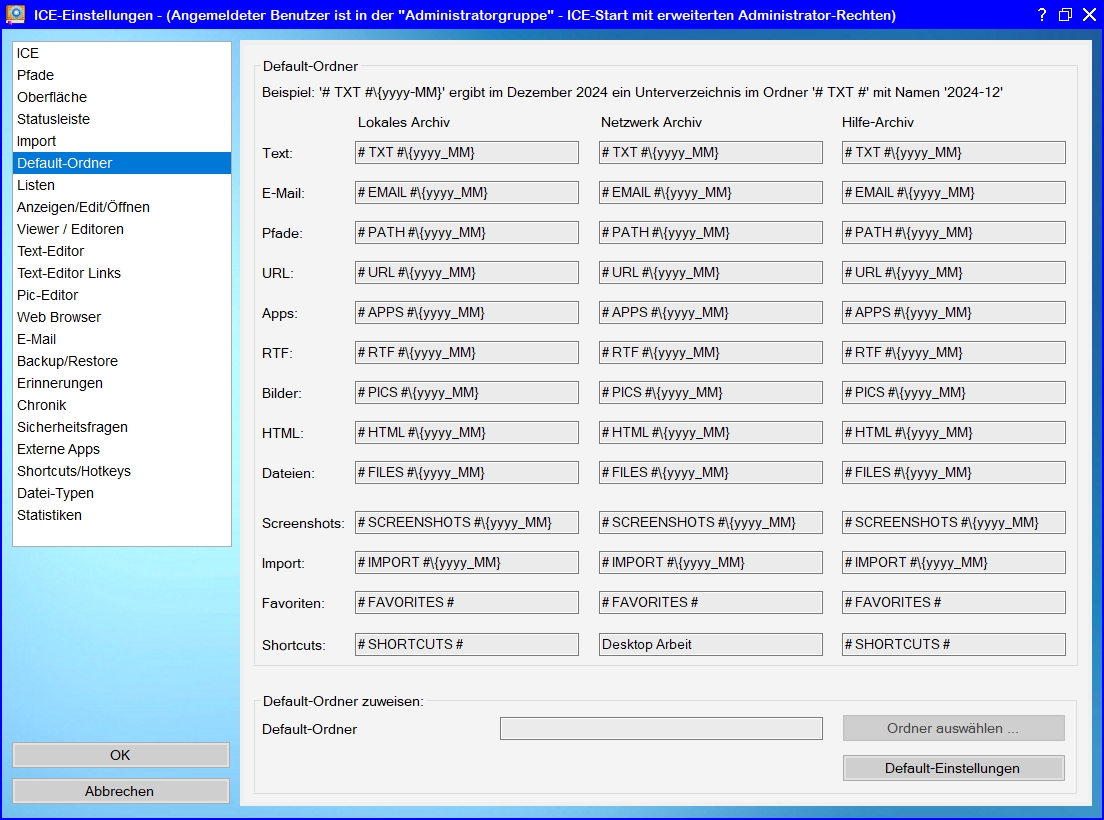Select Lokales Archiv Dateien FILES field
Screen dimensions: 1104x820
point(467,473)
